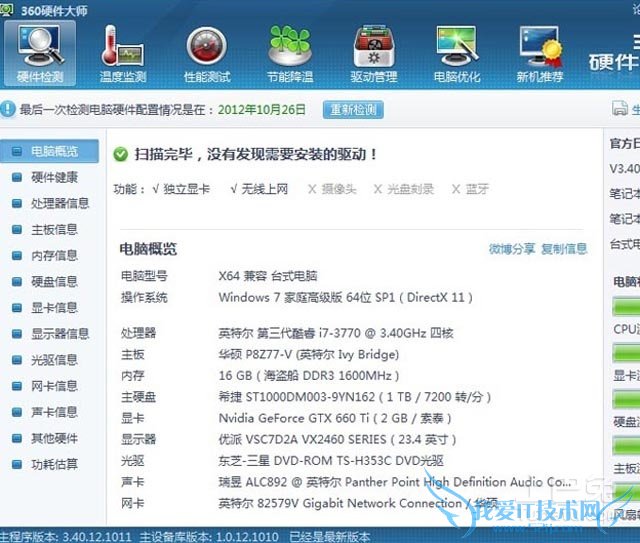Click 瑞昱 ALC892 sound card value
Image resolution: width=640 pixels, height=543 pixels.
pos(395,482)
